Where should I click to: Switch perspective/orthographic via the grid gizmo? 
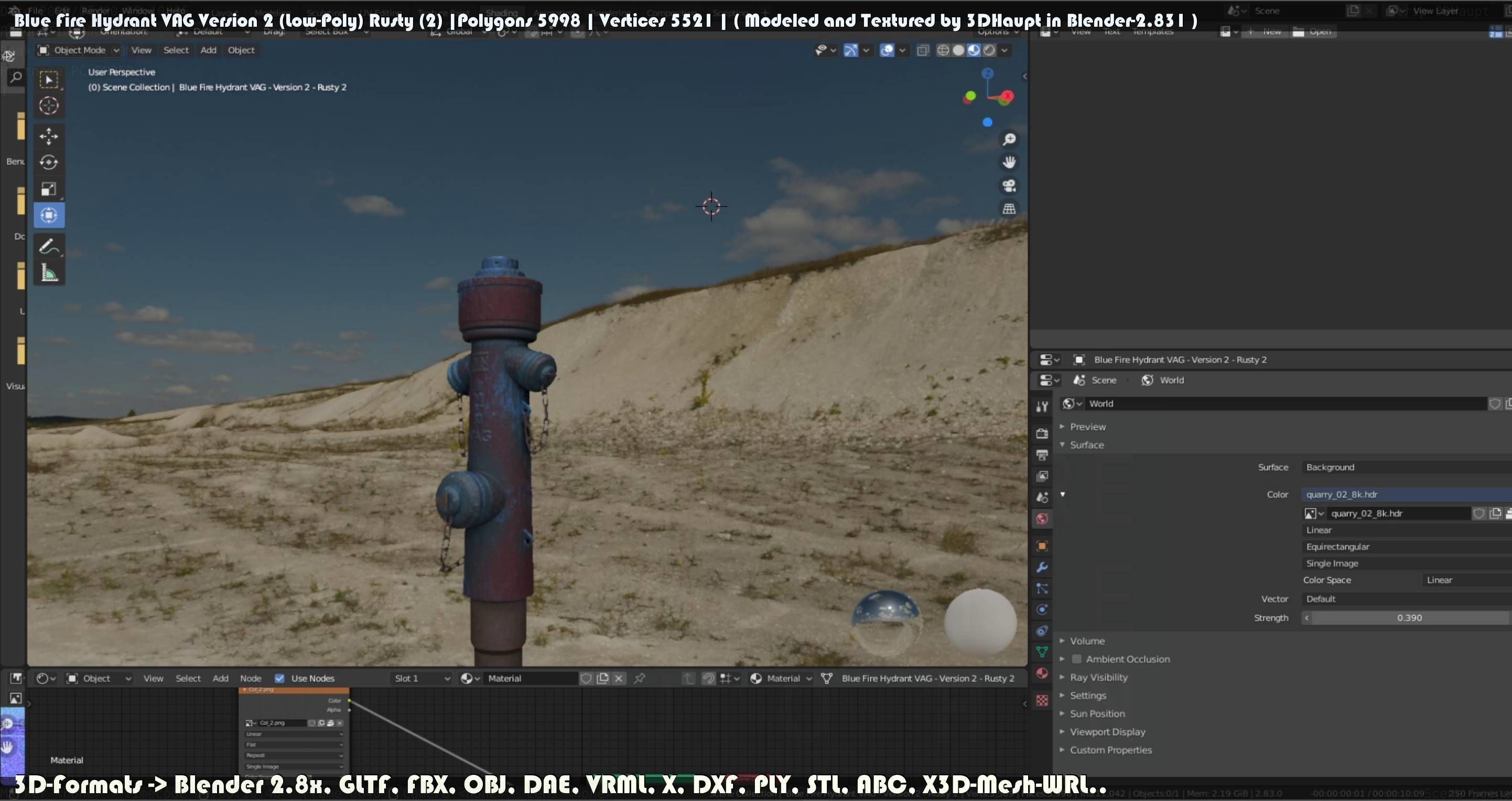[x=1009, y=208]
